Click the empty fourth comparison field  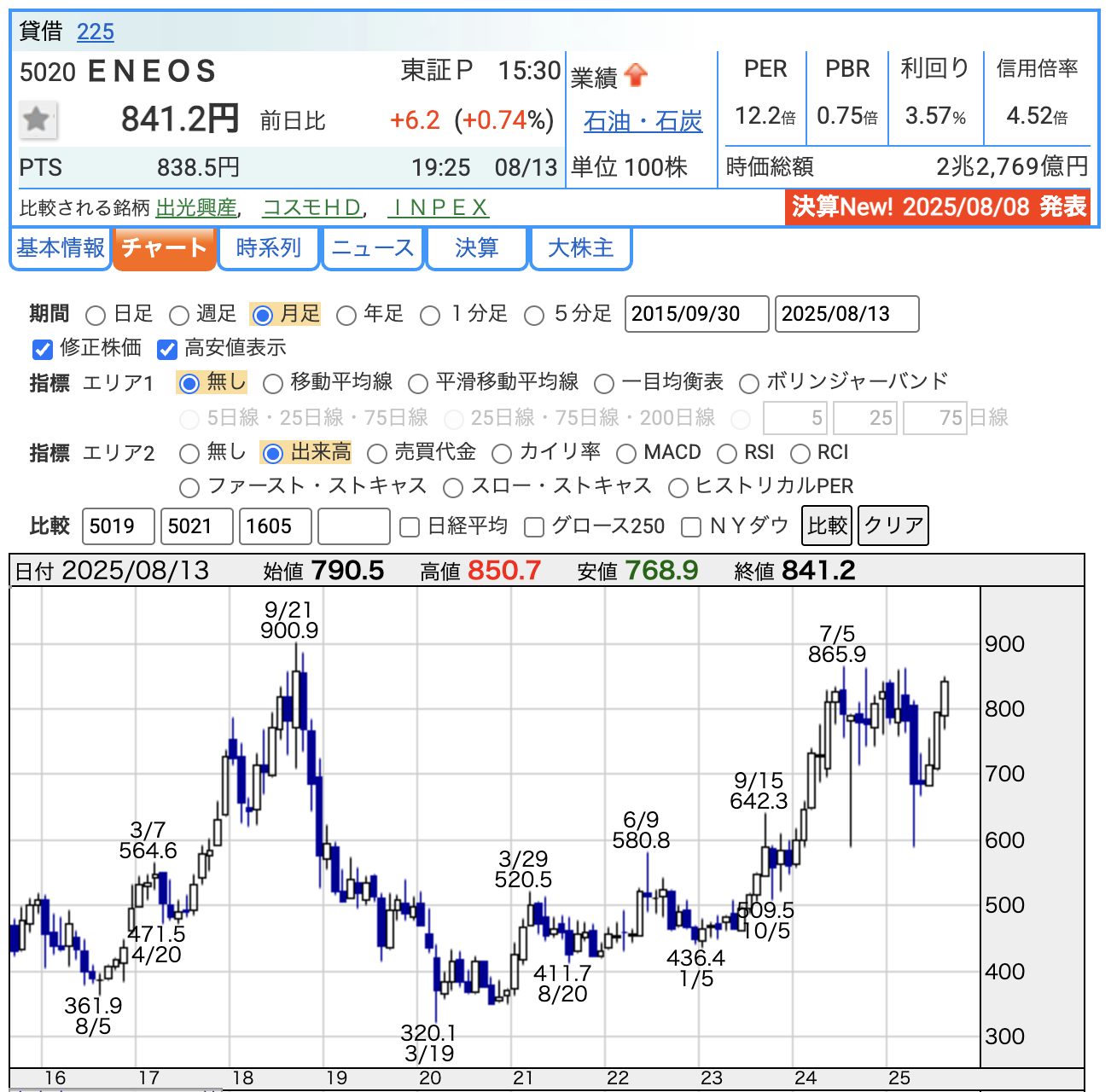(354, 526)
